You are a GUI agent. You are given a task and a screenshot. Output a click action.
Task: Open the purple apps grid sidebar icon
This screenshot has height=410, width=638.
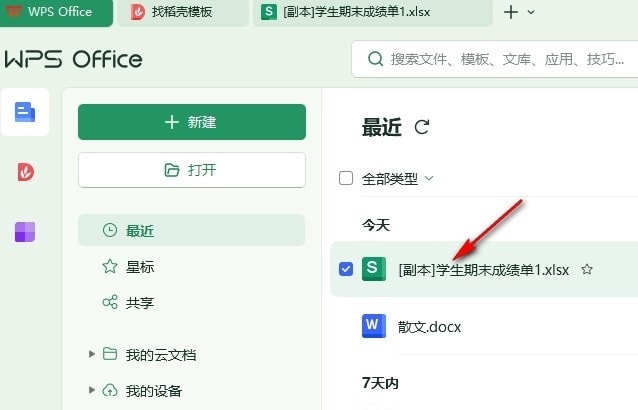(25, 232)
